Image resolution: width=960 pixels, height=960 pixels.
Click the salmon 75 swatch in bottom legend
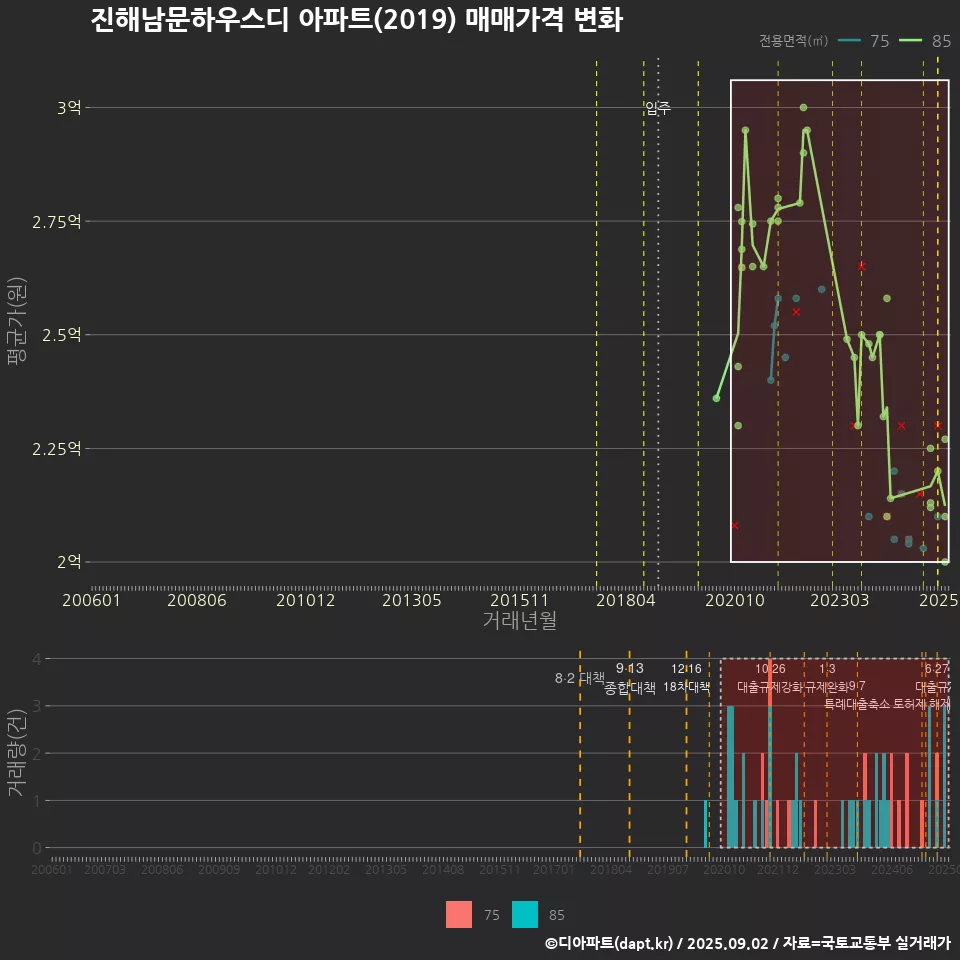(x=459, y=915)
